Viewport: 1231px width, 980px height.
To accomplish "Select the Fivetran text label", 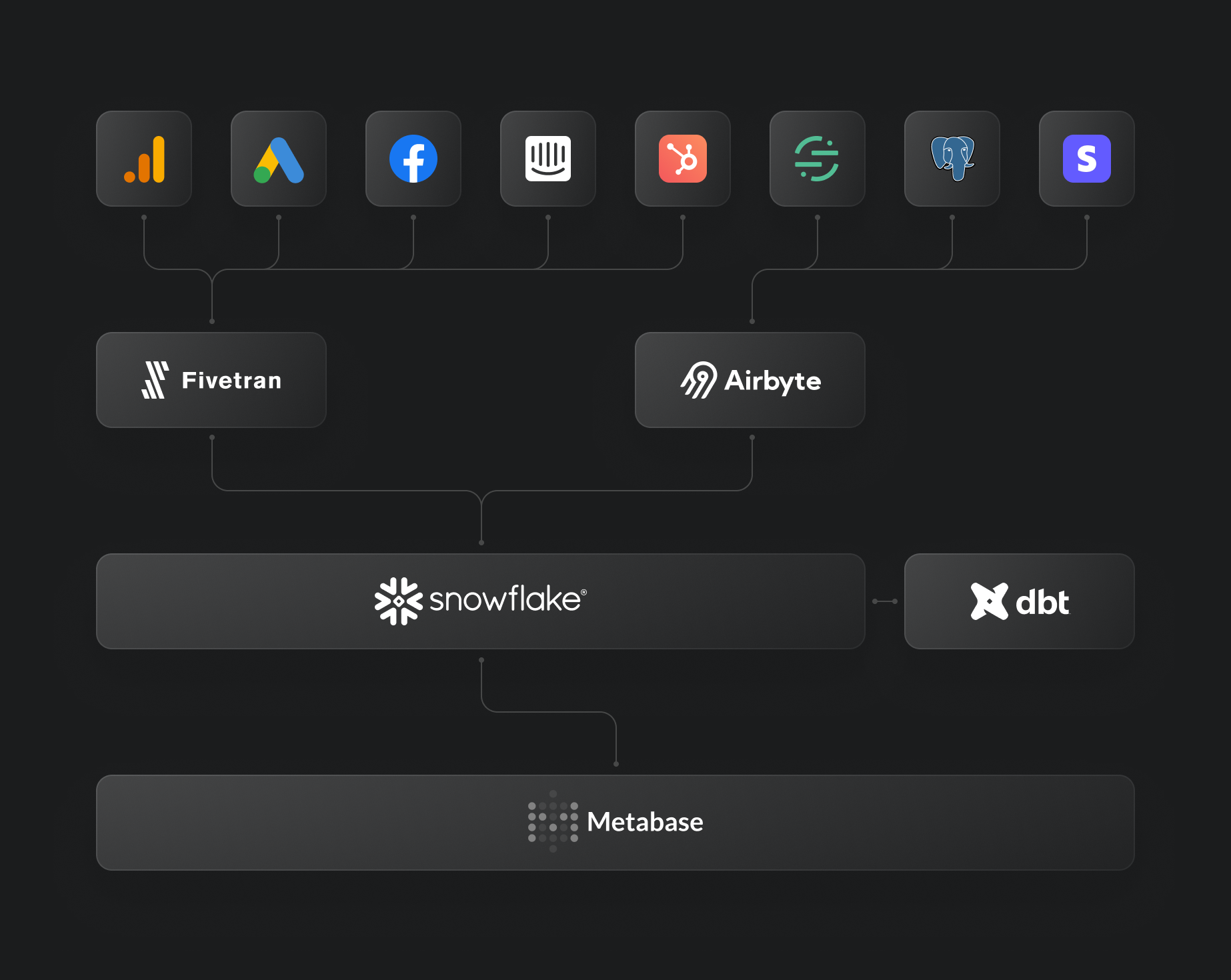I will [231, 381].
